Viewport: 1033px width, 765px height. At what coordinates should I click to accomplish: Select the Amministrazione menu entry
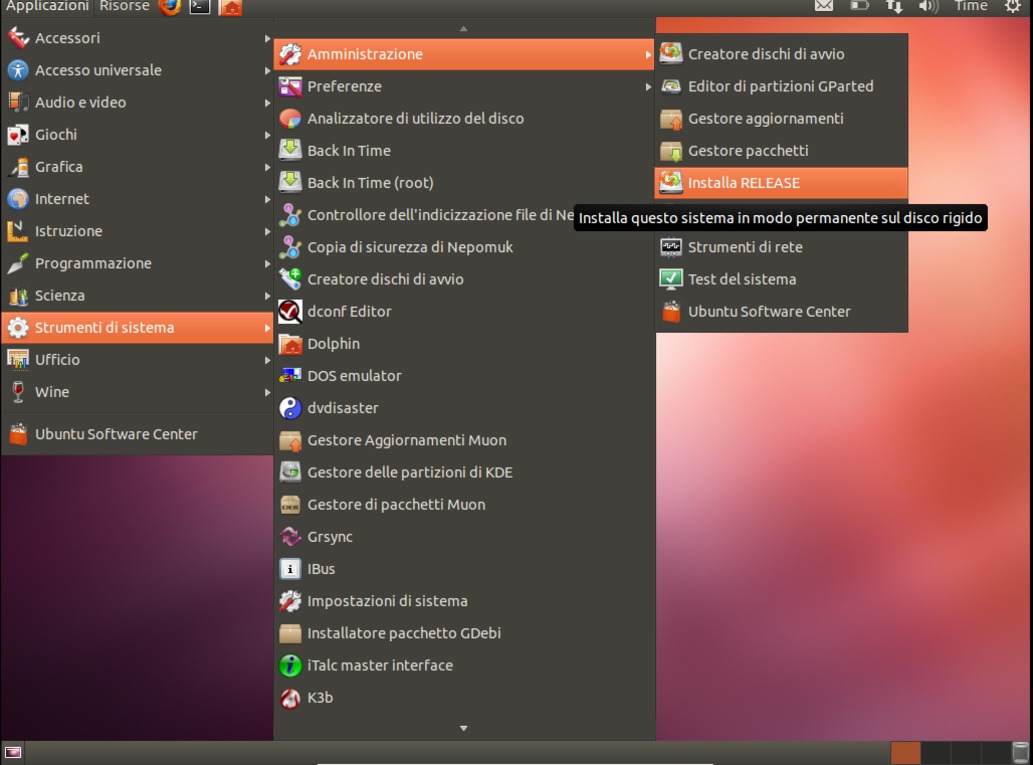464,54
